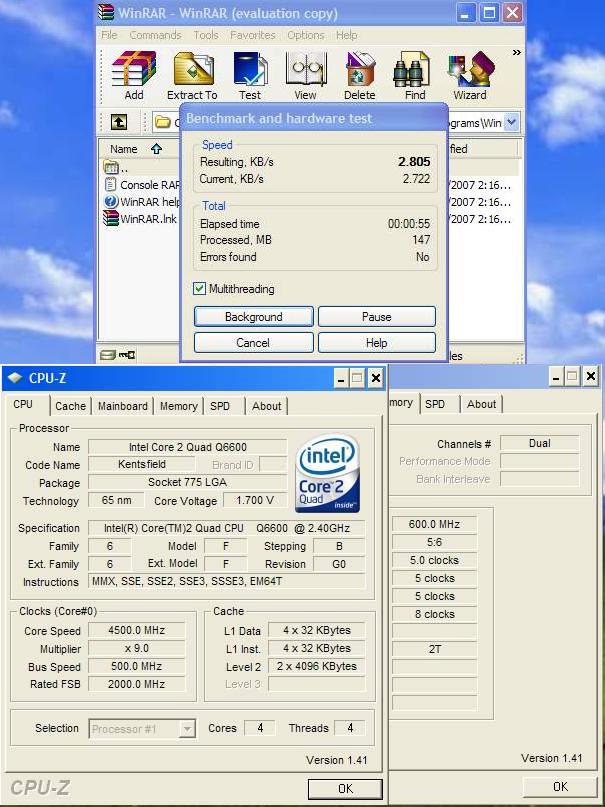605x807 pixels.
Task: Switch to the Cache tab
Action: click(70, 406)
